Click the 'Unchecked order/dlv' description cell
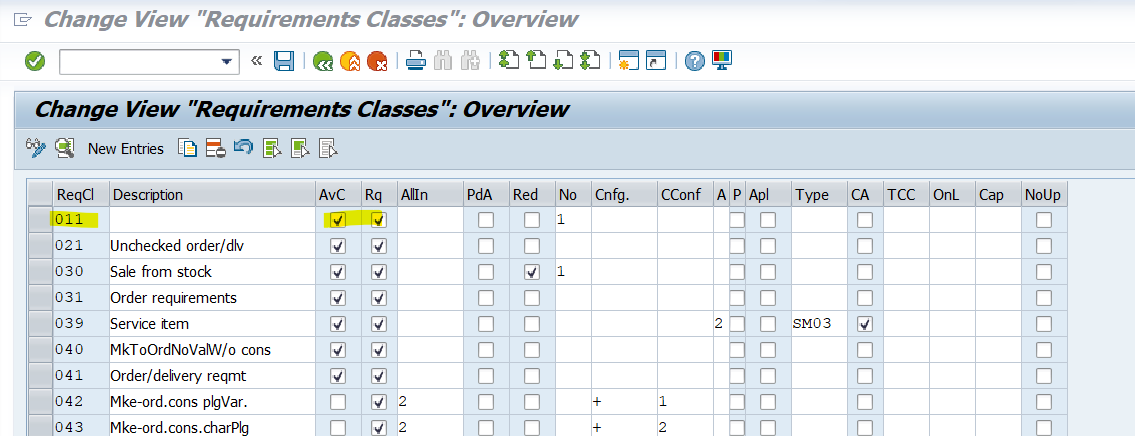 point(212,246)
